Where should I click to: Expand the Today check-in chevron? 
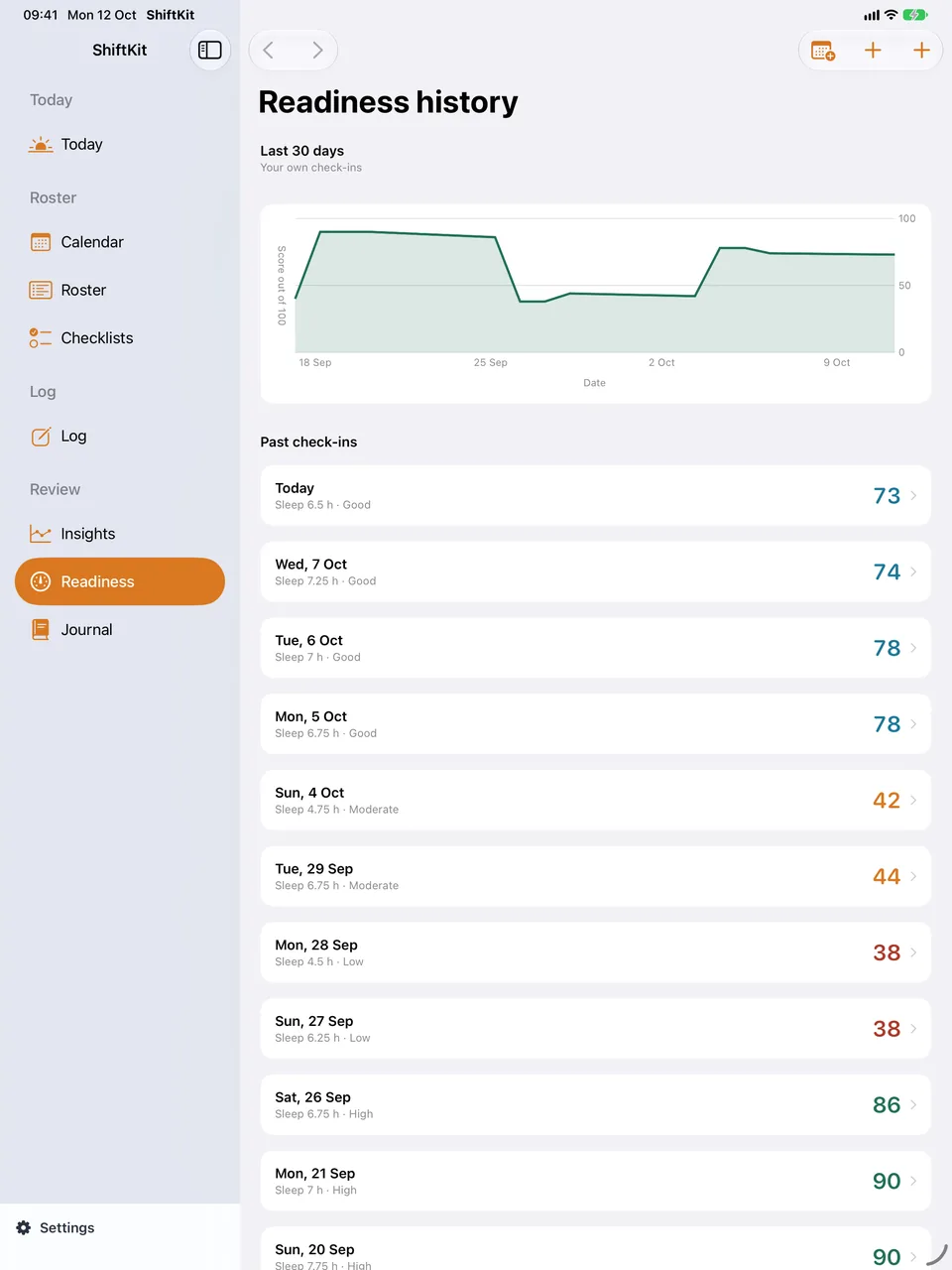tap(913, 495)
